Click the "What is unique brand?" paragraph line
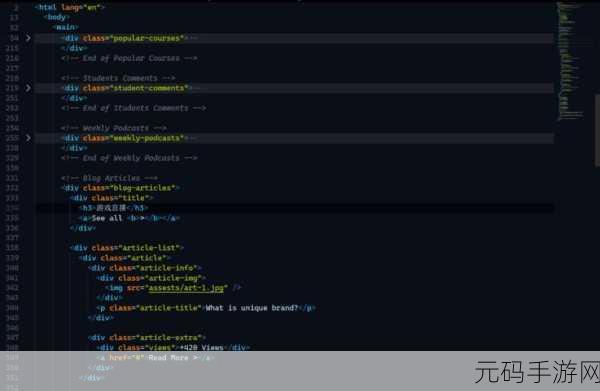The image size is (600, 391). pyautogui.click(x=206, y=308)
